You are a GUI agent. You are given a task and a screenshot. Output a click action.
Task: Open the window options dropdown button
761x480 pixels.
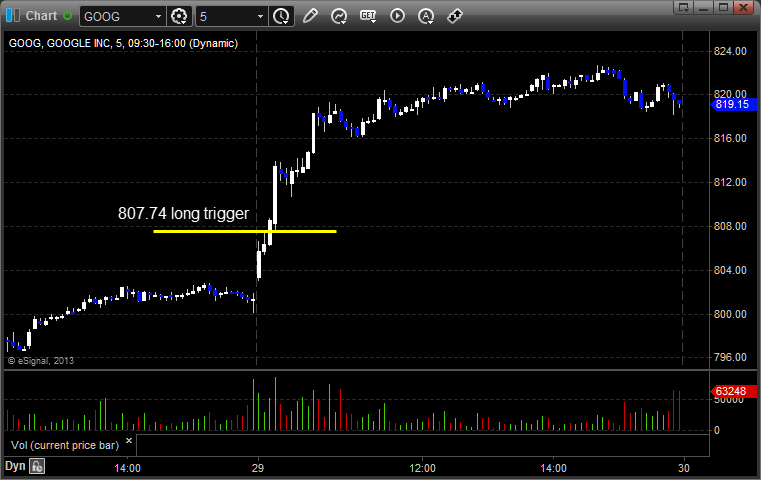(x=683, y=7)
